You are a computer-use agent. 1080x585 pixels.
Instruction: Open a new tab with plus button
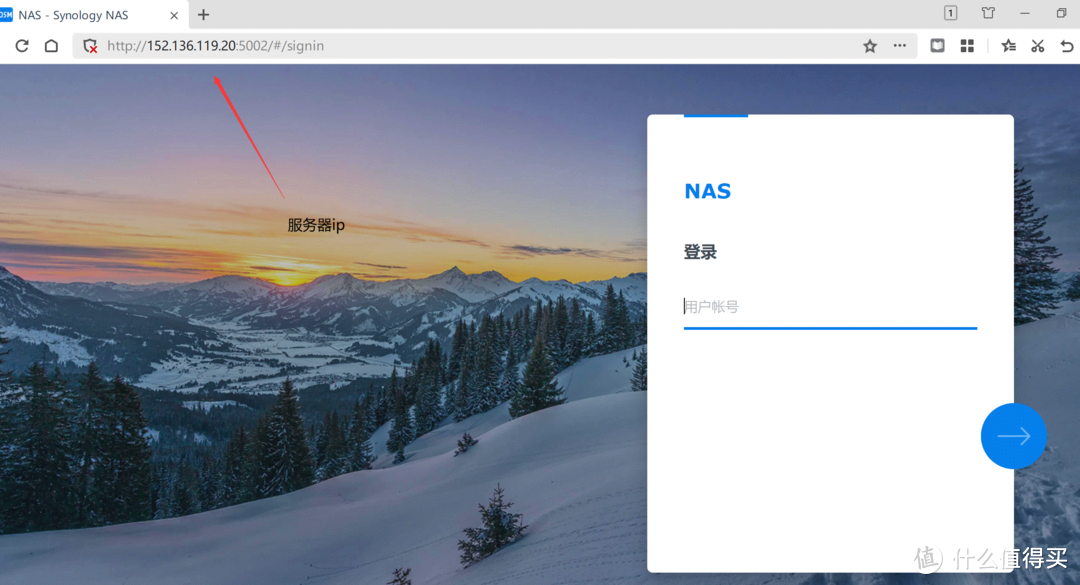pyautogui.click(x=204, y=15)
